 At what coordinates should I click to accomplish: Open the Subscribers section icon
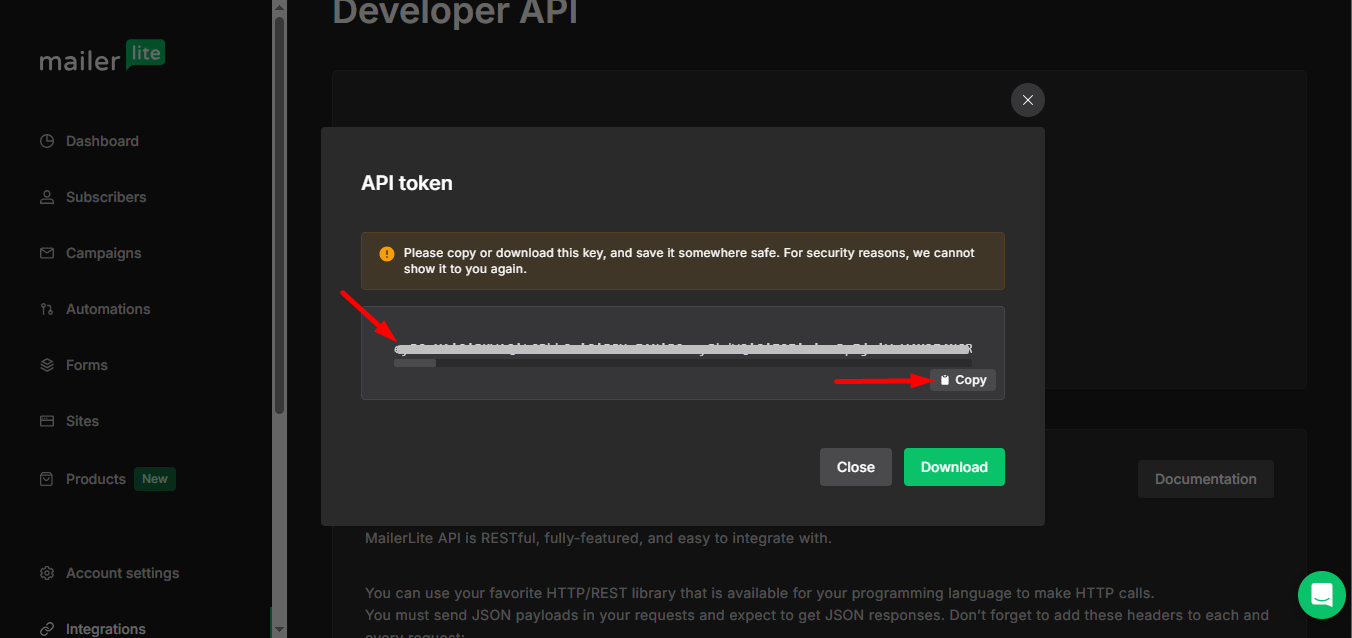click(46, 196)
